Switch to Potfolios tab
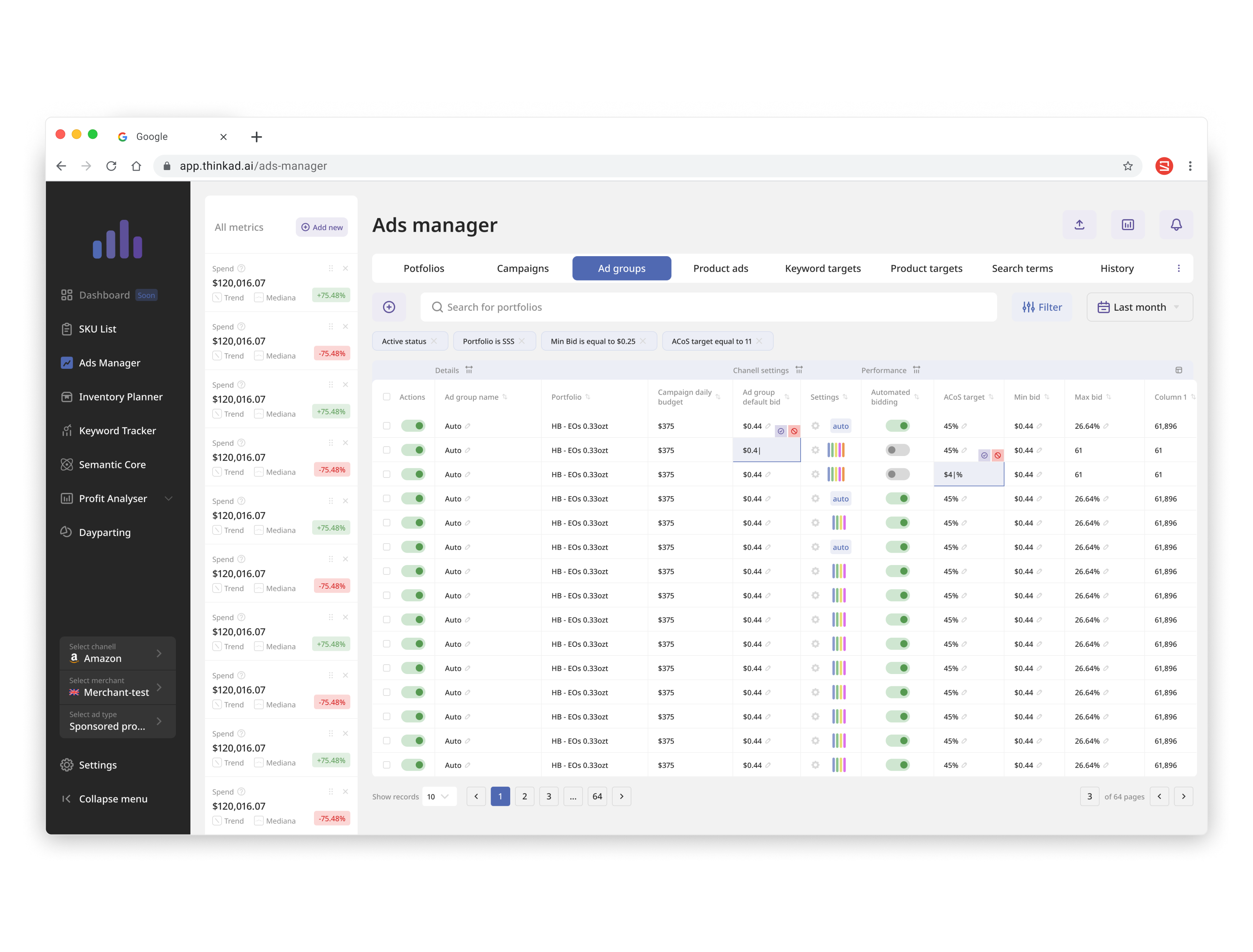1253x952 pixels. click(x=423, y=269)
